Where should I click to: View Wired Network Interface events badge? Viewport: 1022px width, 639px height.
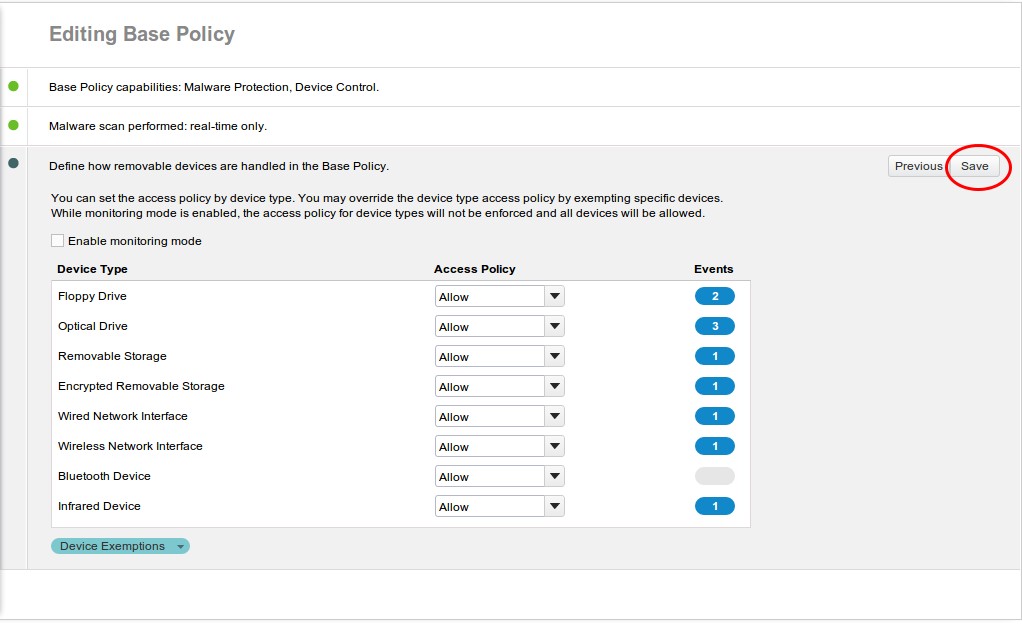tap(714, 416)
